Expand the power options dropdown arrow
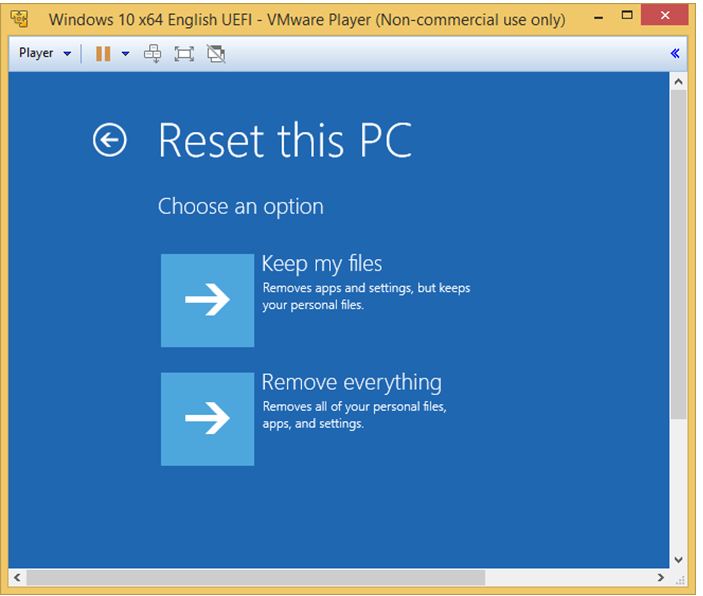Viewport: 703px width, 596px height. (126, 54)
